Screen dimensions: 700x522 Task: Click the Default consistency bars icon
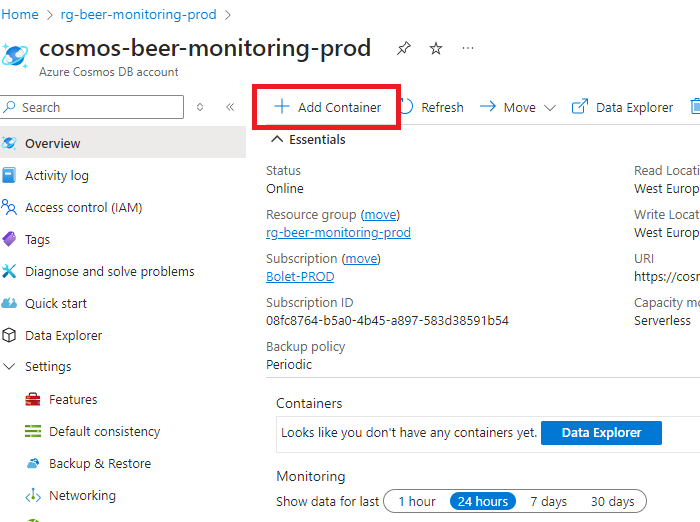point(33,431)
